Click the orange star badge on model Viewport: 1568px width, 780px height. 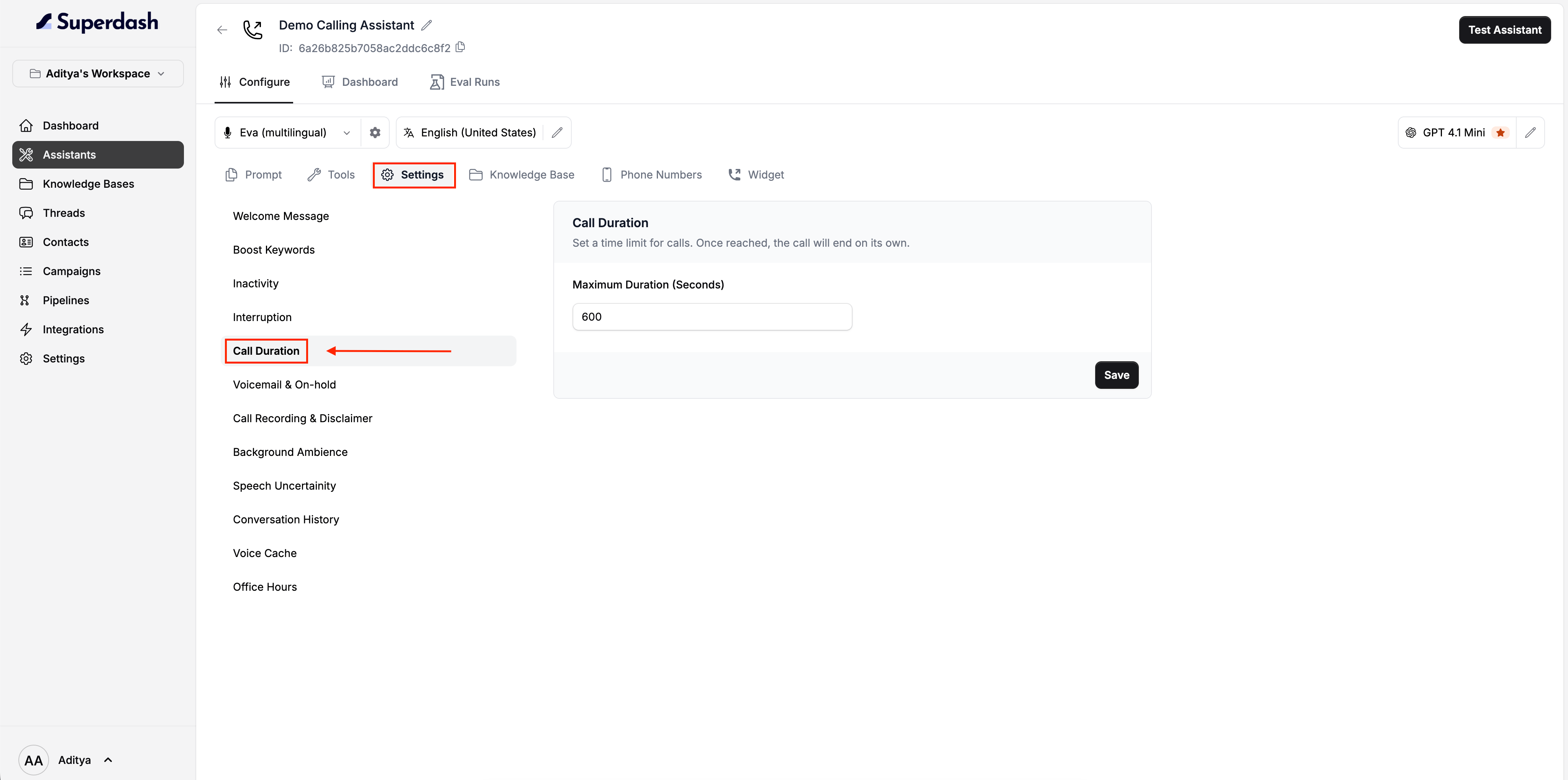click(x=1501, y=133)
